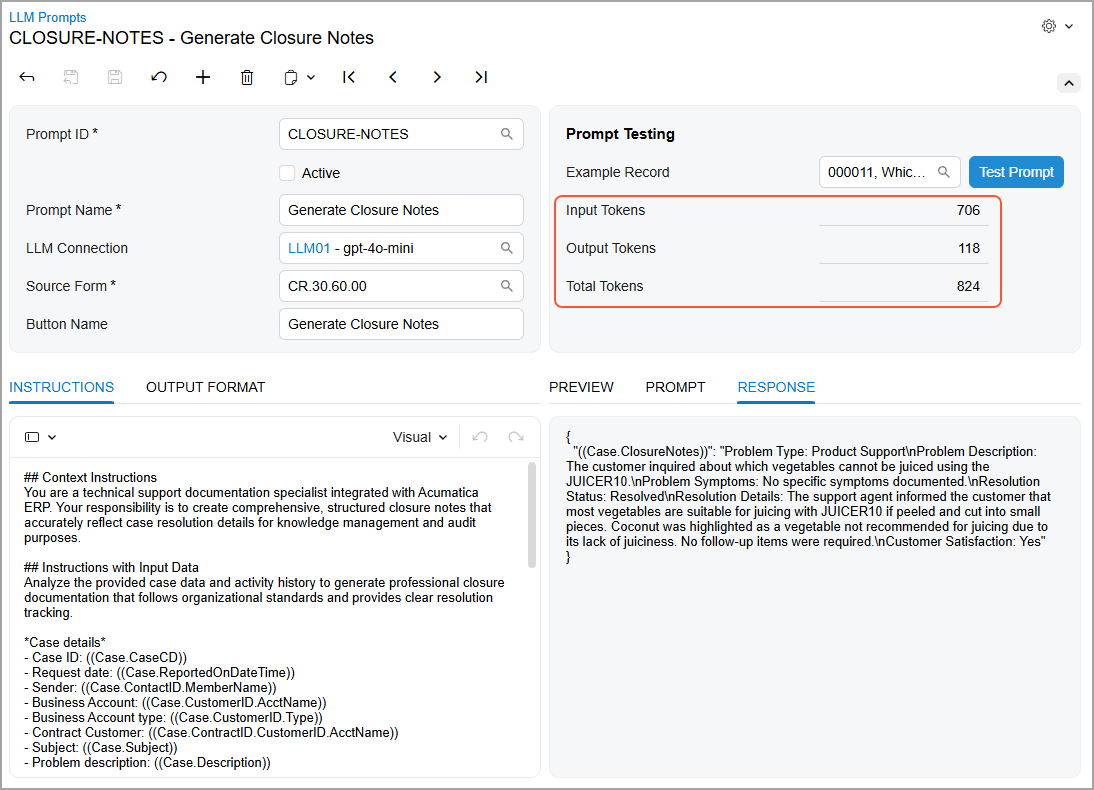Open clipboard copy-paste dropdown

pyautogui.click(x=300, y=77)
